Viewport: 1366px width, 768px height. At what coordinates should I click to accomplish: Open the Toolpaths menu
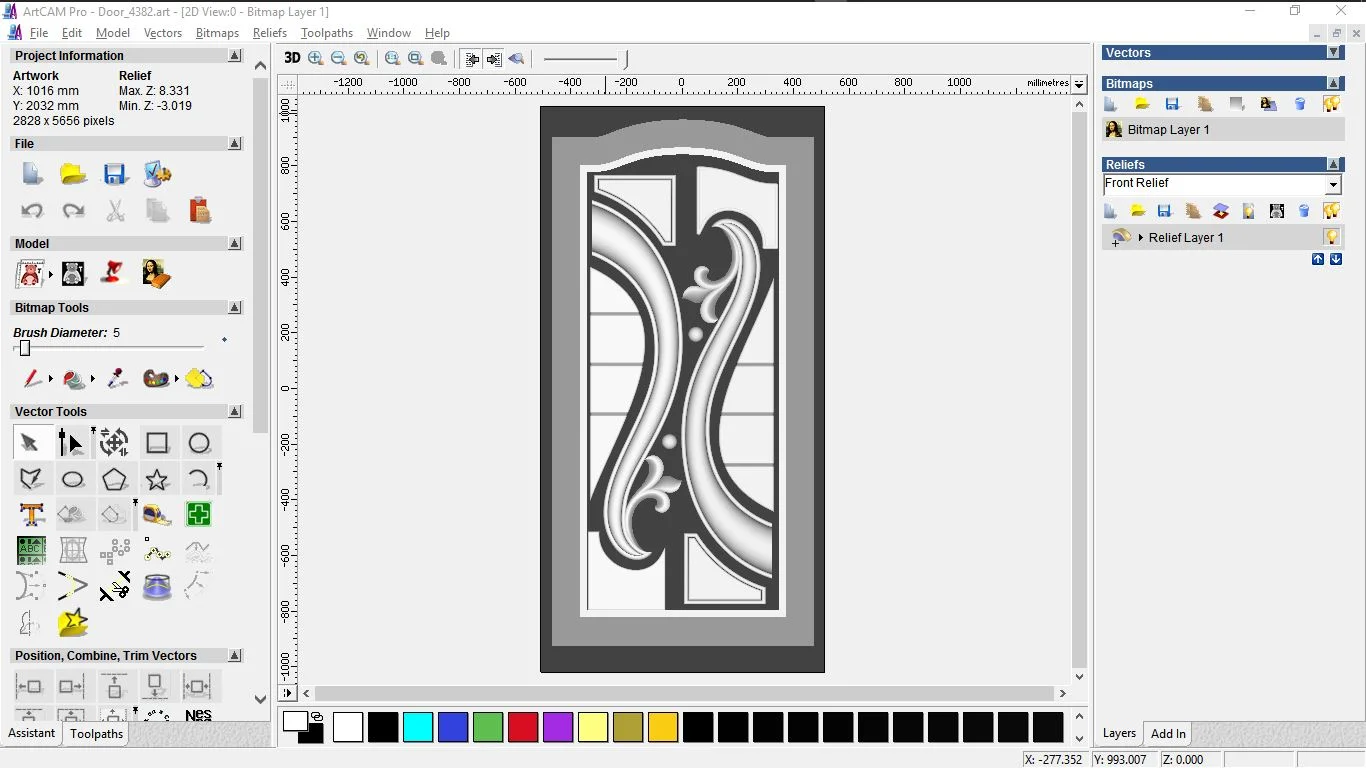(327, 33)
